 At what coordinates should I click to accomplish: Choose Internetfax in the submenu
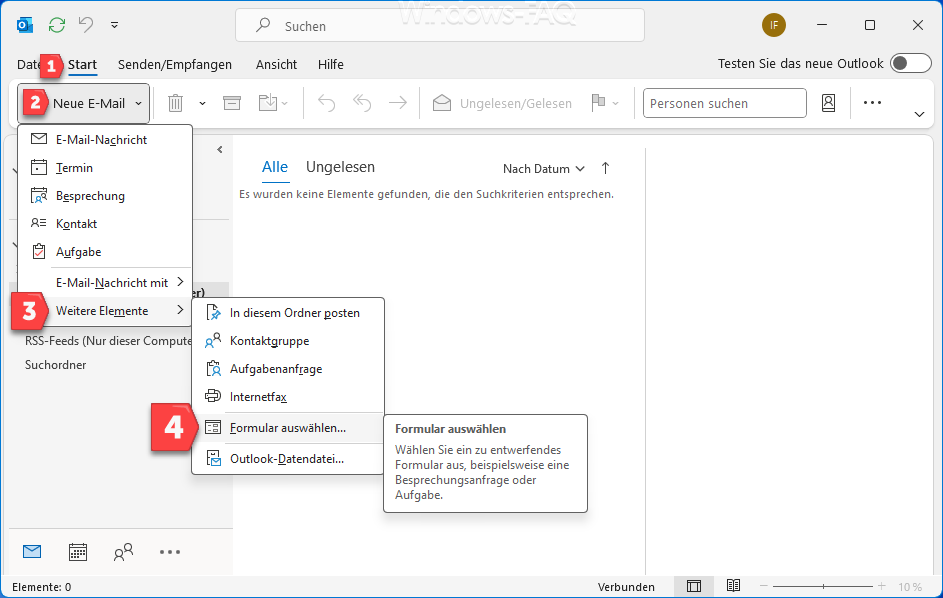pyautogui.click(x=287, y=397)
